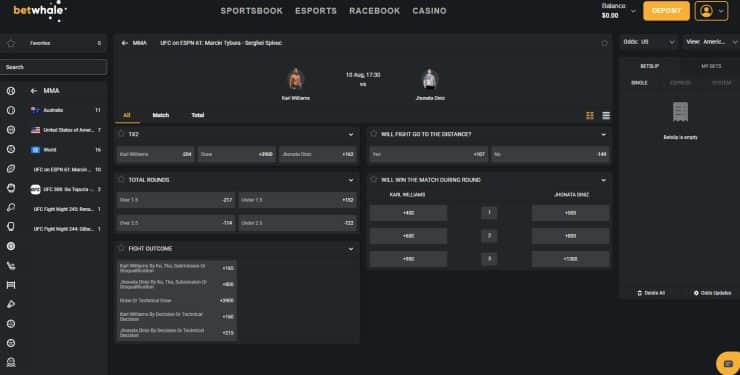Switch to grid layout view icon
This screenshot has width=740, height=375.
click(590, 116)
